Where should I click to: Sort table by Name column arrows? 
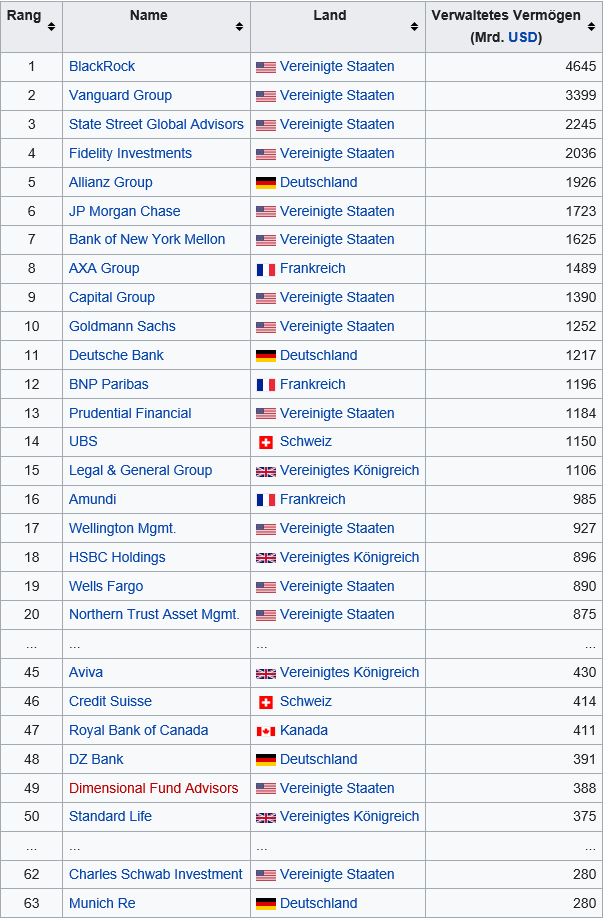239,26
